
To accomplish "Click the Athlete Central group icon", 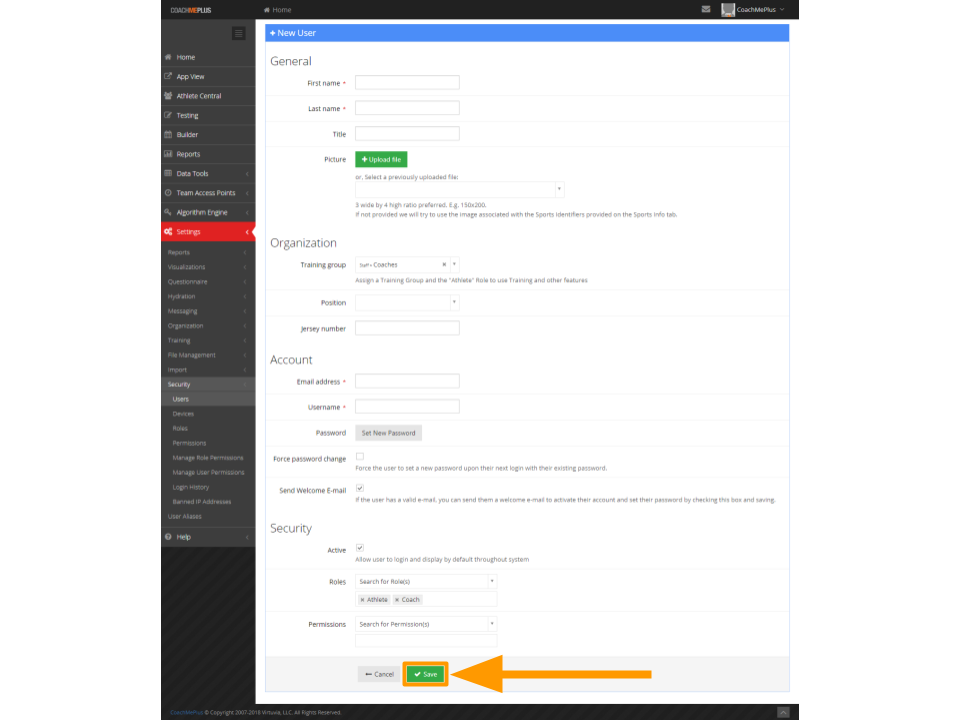I will 168,96.
